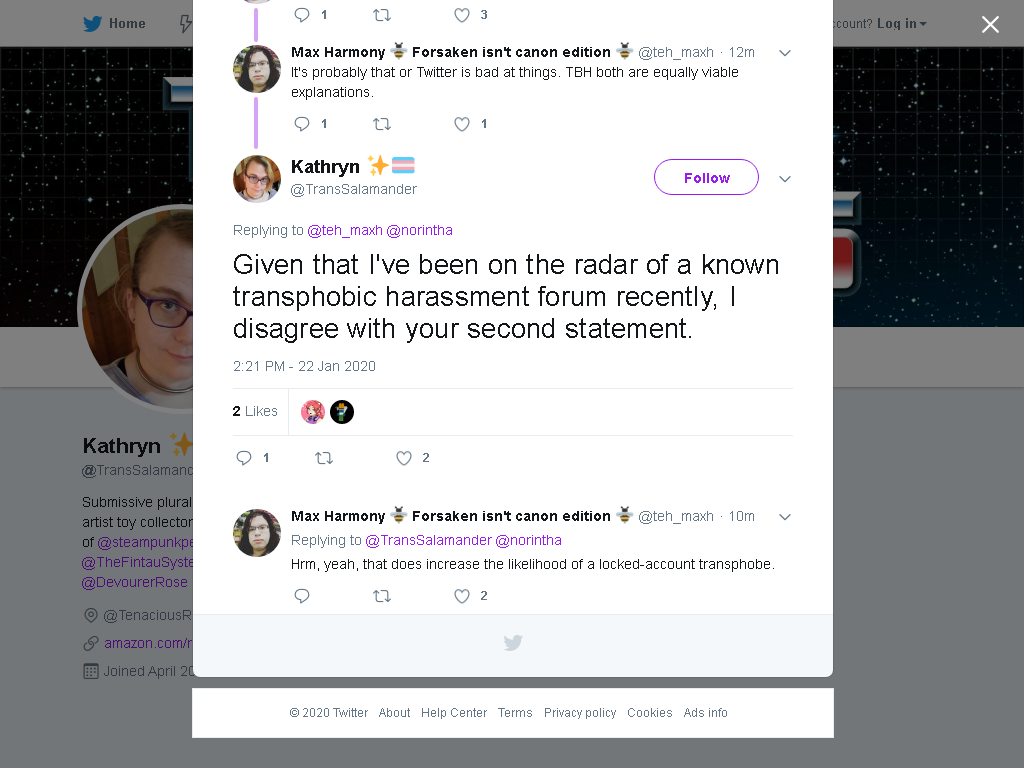Open options chevron next to Follow button
This screenshot has width=1024, height=768.
coord(785,178)
